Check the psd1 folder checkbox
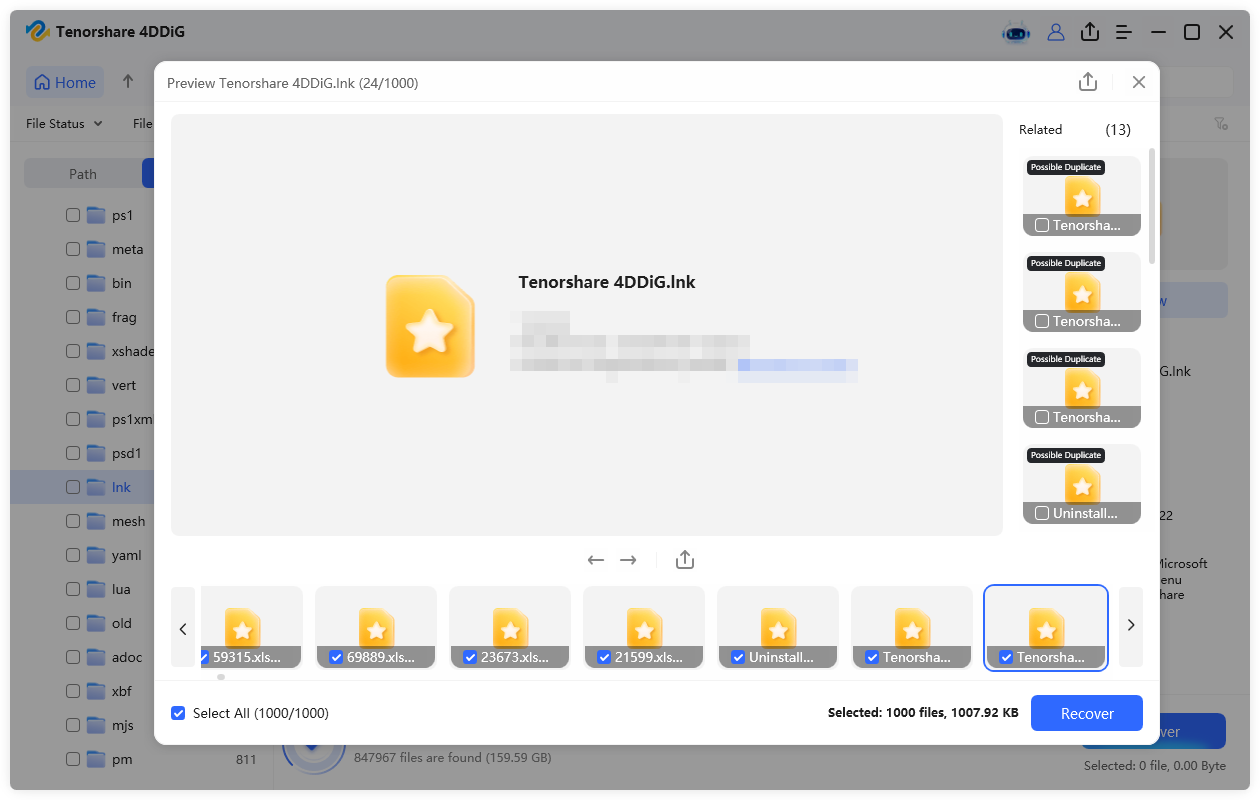1260x800 pixels. pos(73,453)
